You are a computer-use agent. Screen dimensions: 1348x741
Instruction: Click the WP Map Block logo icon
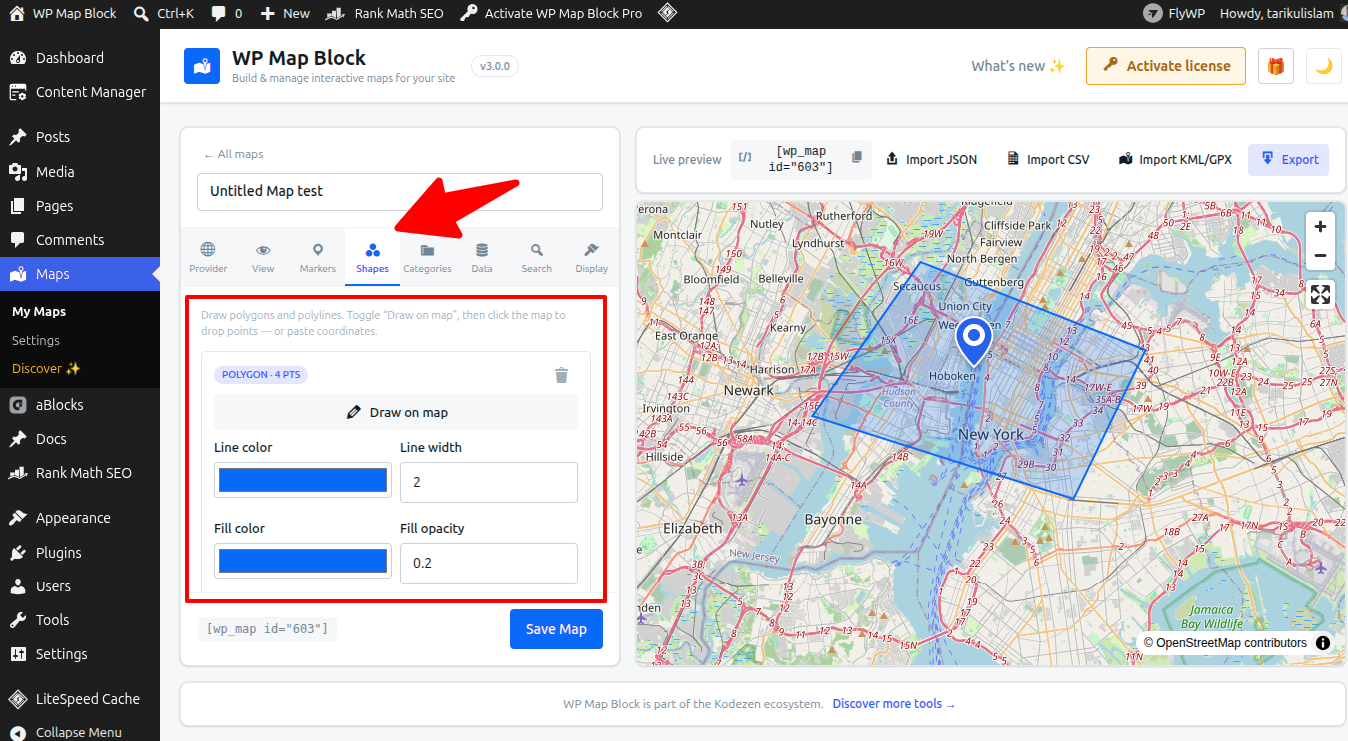[x=202, y=66]
